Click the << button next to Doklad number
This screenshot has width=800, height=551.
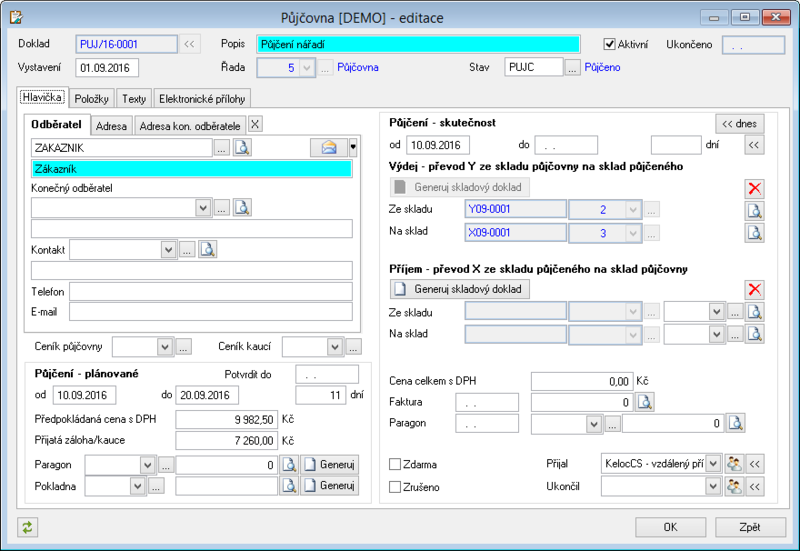click(189, 44)
